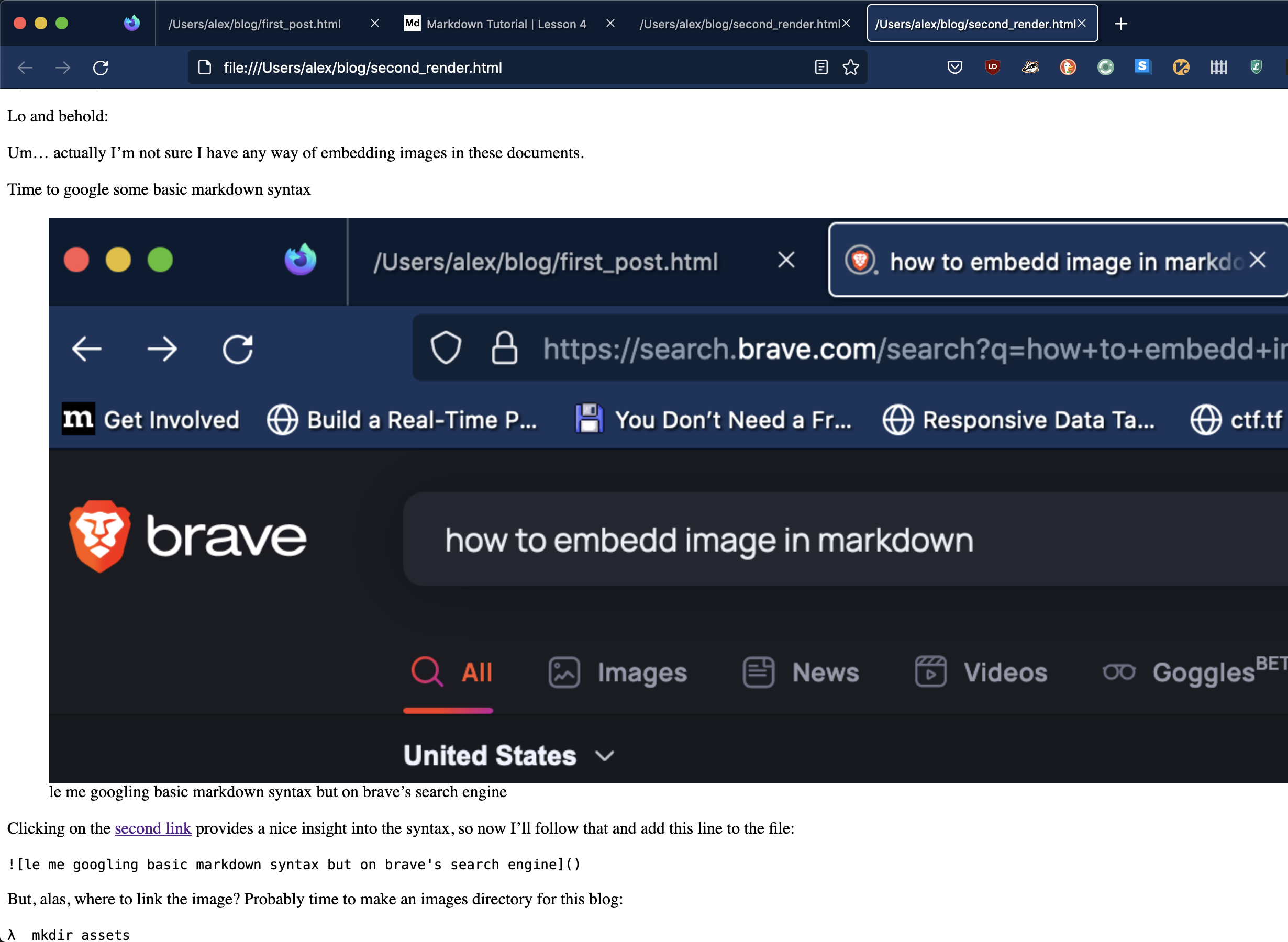This screenshot has height=942, width=1288.
Task: Save page to Pocket
Action: click(x=954, y=68)
